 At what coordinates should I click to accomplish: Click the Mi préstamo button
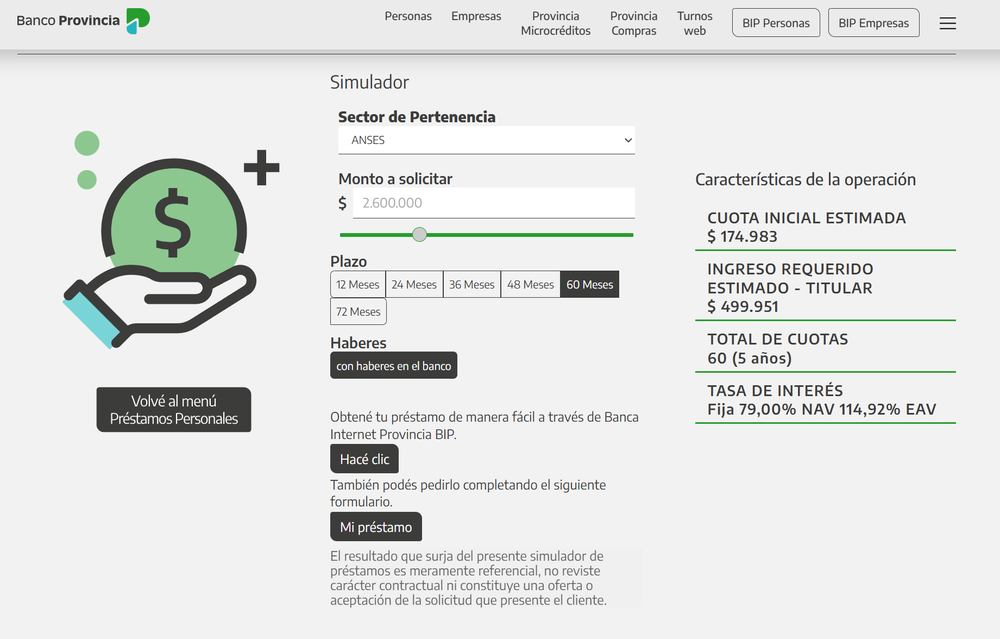[376, 527]
